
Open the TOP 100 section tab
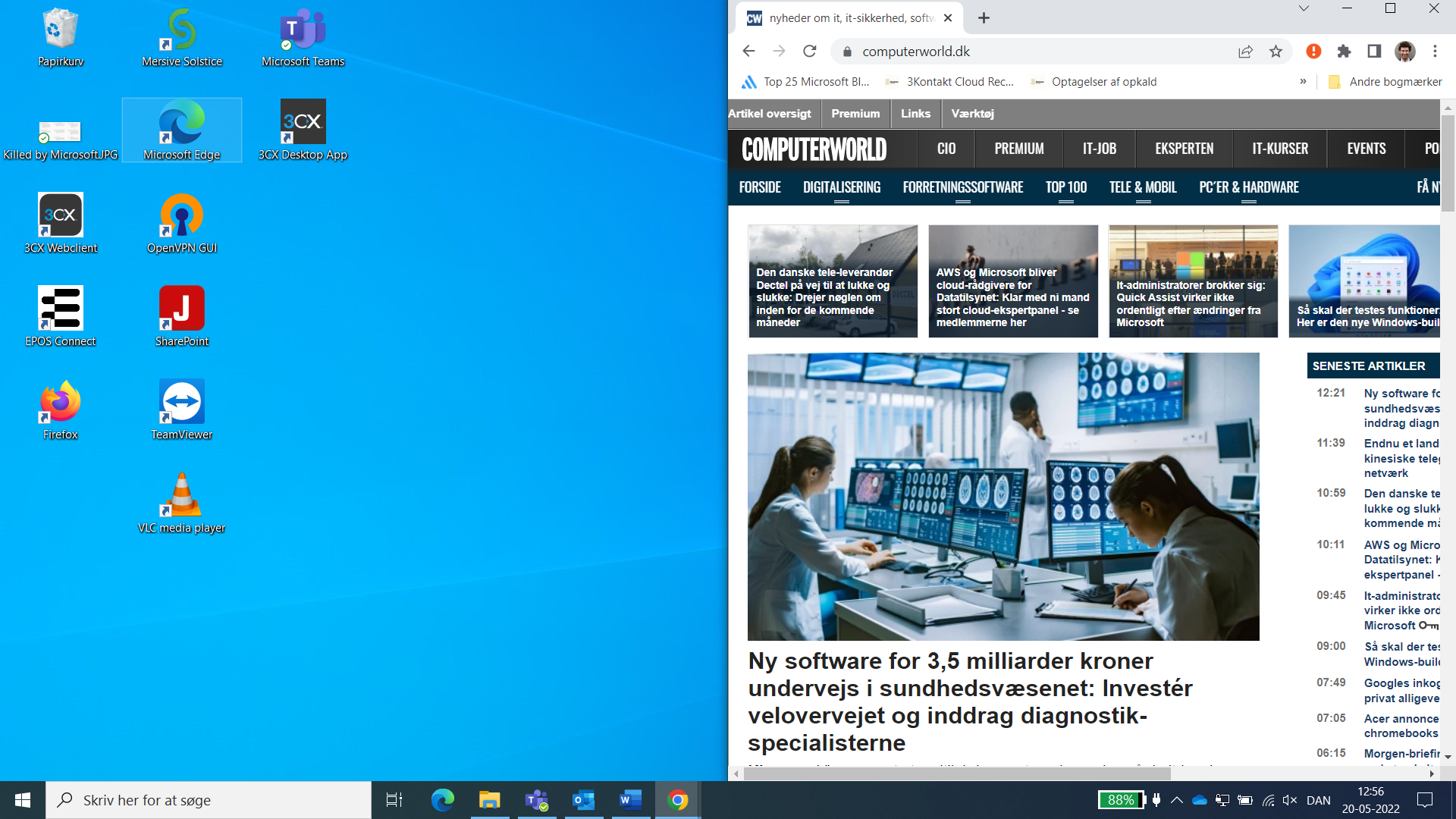pos(1065,187)
